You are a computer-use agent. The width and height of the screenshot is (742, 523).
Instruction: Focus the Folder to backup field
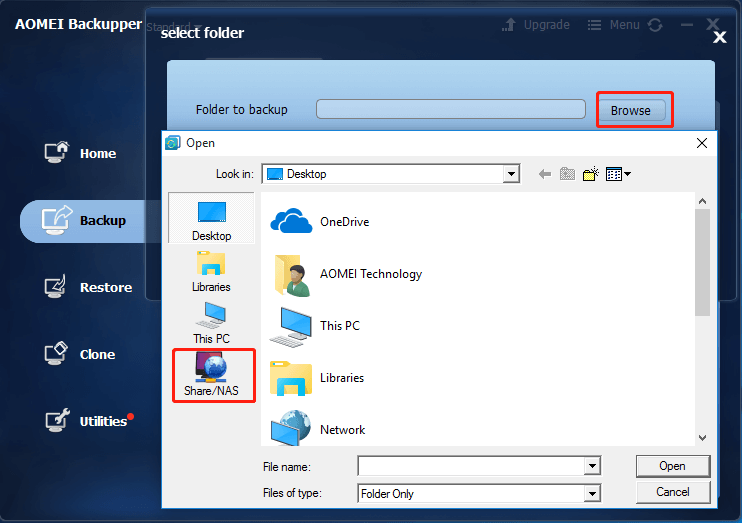[x=450, y=109]
